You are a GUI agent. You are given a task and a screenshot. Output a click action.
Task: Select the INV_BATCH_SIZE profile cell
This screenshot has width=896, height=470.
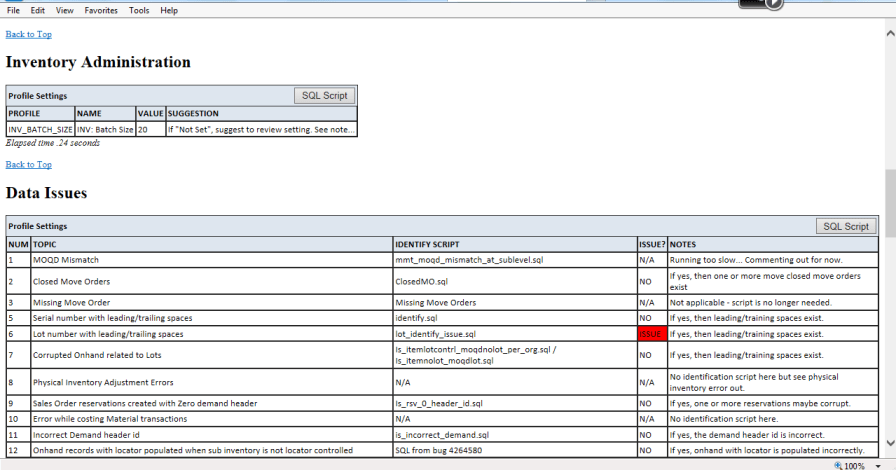coord(41,130)
